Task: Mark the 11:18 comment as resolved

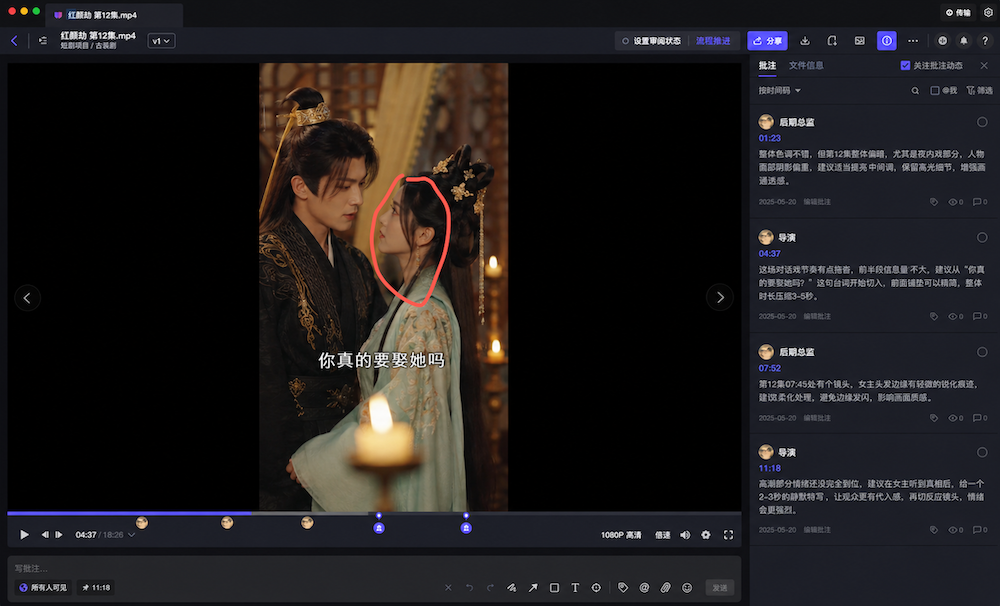Action: coord(982,452)
